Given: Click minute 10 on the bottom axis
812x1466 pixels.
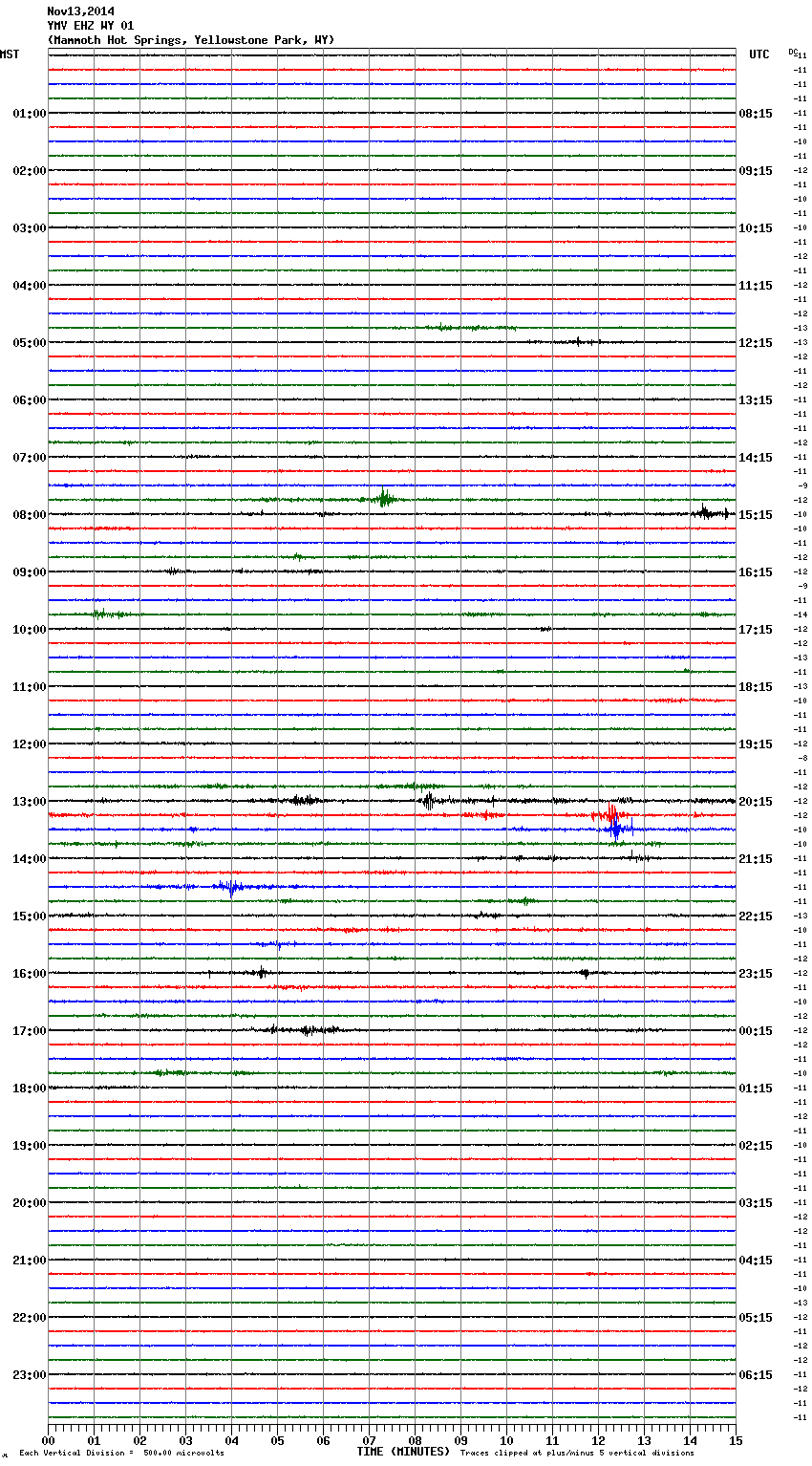Looking at the screenshot, I should tap(506, 1440).
